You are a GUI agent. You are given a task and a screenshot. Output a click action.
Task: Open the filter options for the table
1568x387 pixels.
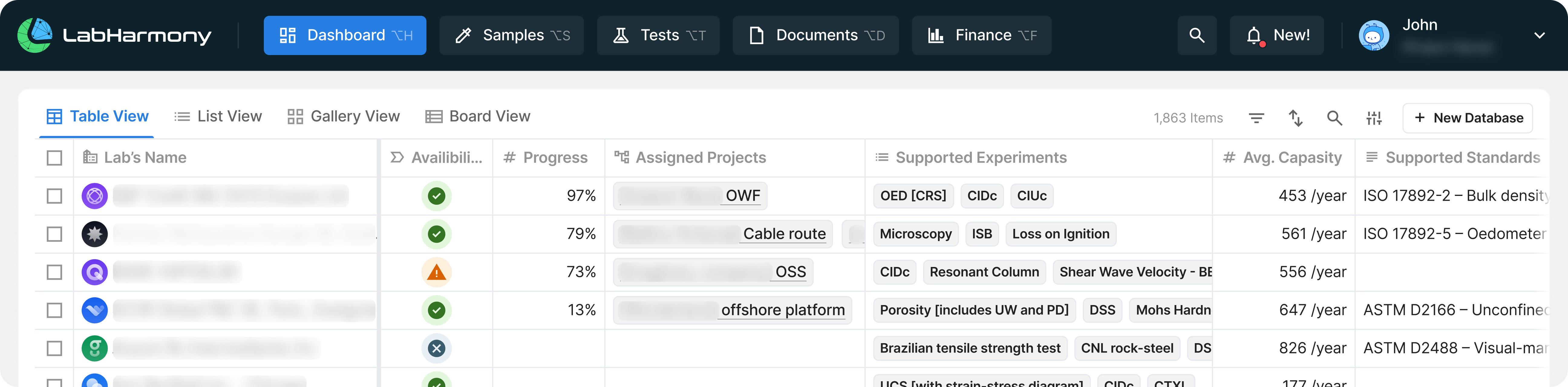coord(1256,118)
